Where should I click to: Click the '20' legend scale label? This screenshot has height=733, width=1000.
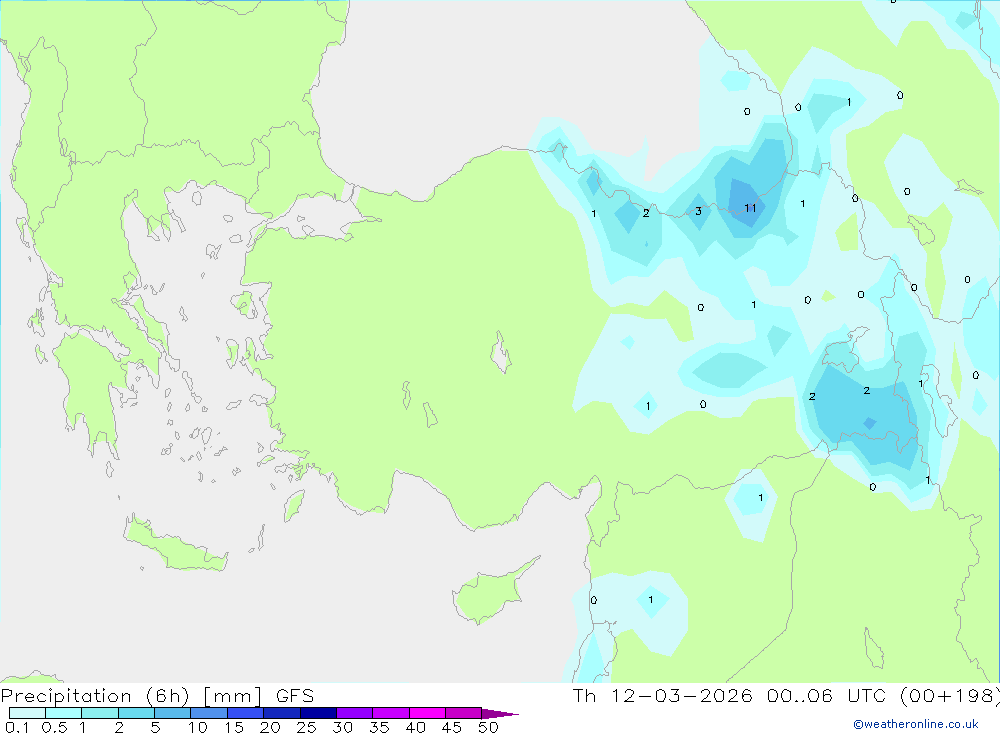click(270, 727)
